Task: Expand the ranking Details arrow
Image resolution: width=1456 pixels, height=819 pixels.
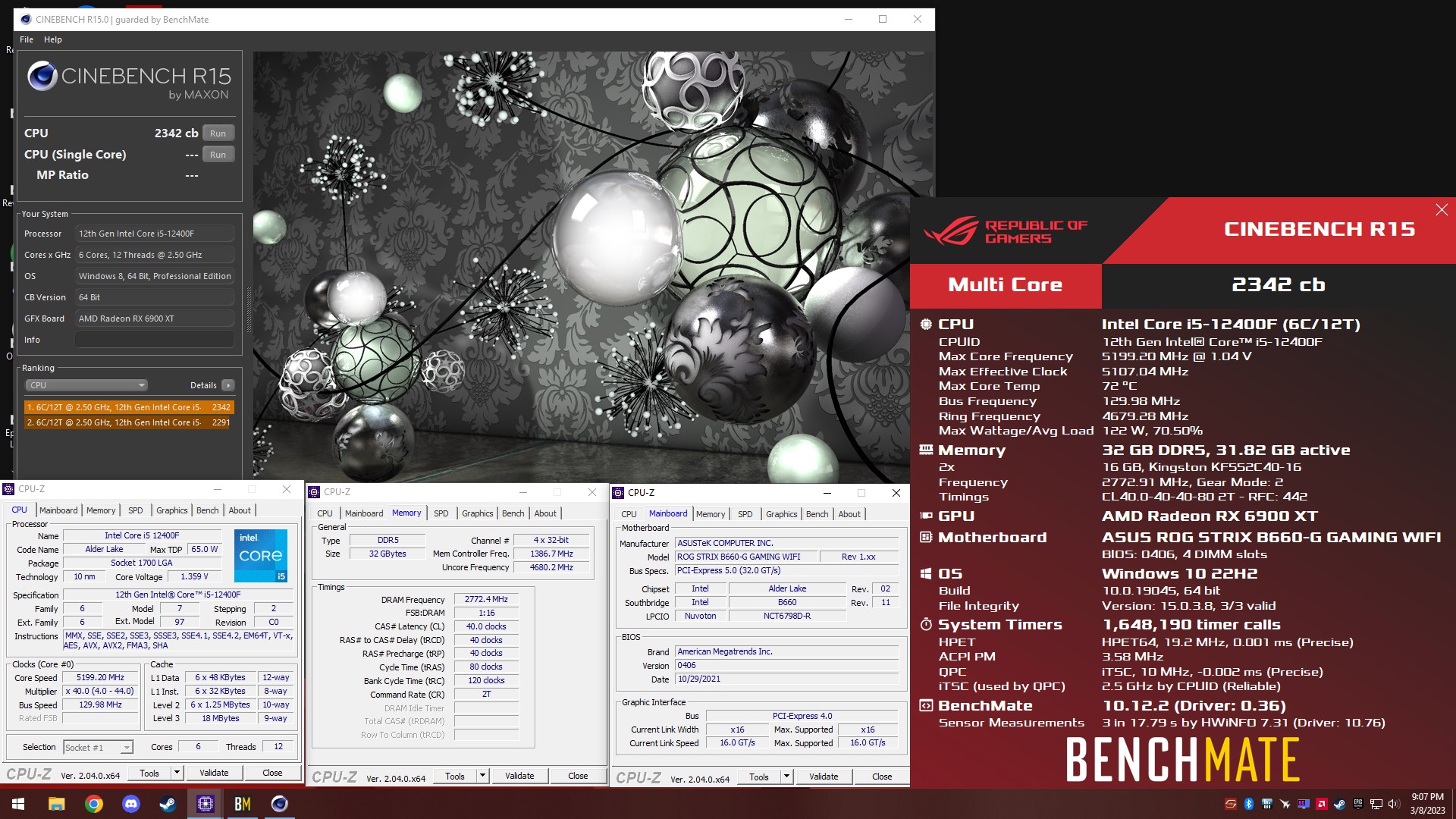Action: point(228,385)
